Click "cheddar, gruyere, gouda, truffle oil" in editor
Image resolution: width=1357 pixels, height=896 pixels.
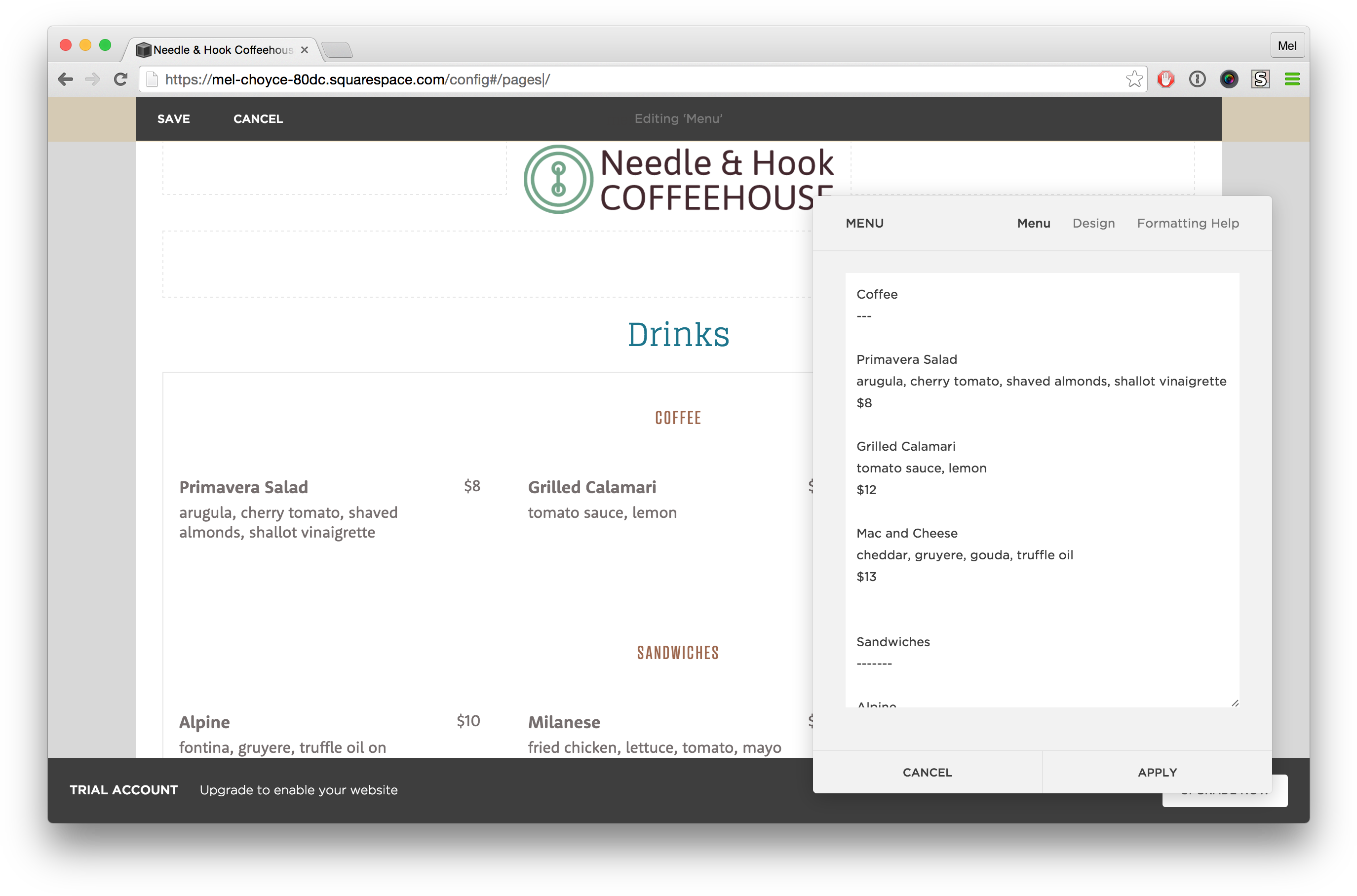point(965,555)
